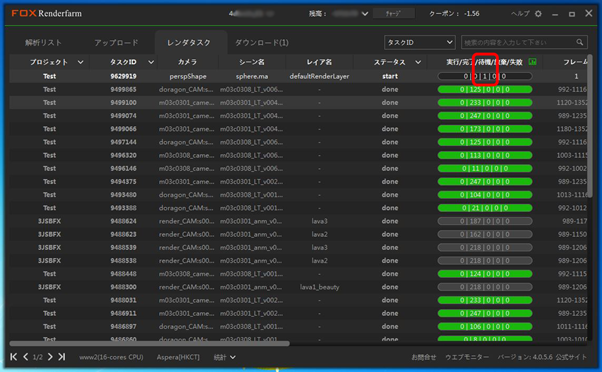The width and height of the screenshot is (602, 372).
Task: Click the green chart icon in header
Action: tap(532, 61)
